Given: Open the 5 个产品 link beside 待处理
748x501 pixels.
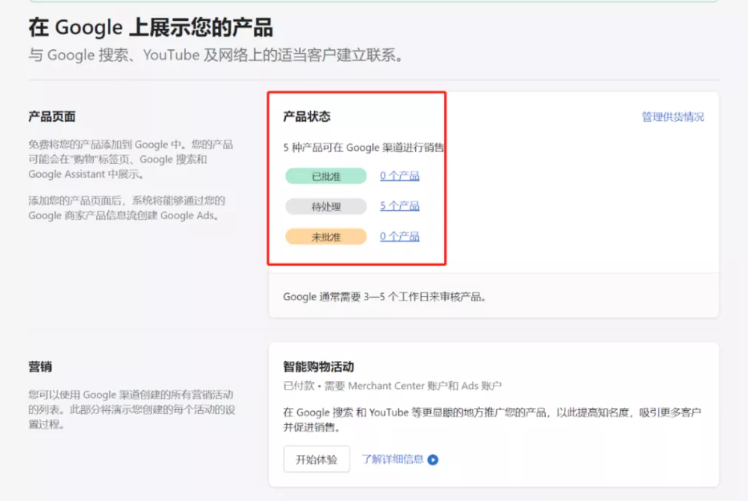Looking at the screenshot, I should (x=400, y=206).
